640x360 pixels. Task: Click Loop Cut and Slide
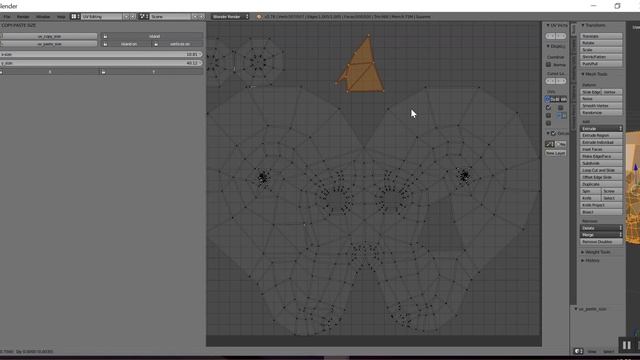coord(601,170)
